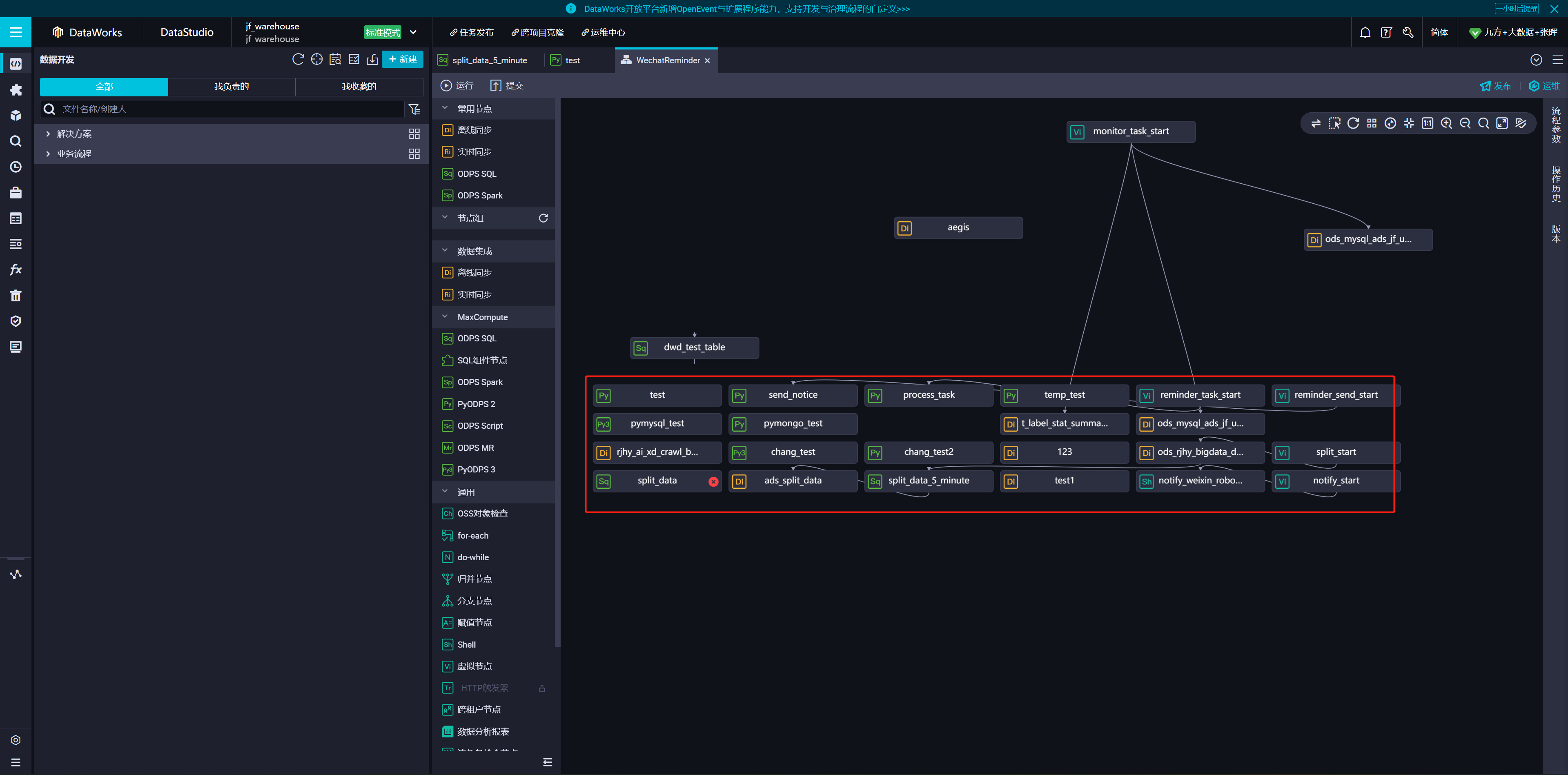Collapse the 节点组 section
The image size is (1568, 775).
[x=445, y=217]
